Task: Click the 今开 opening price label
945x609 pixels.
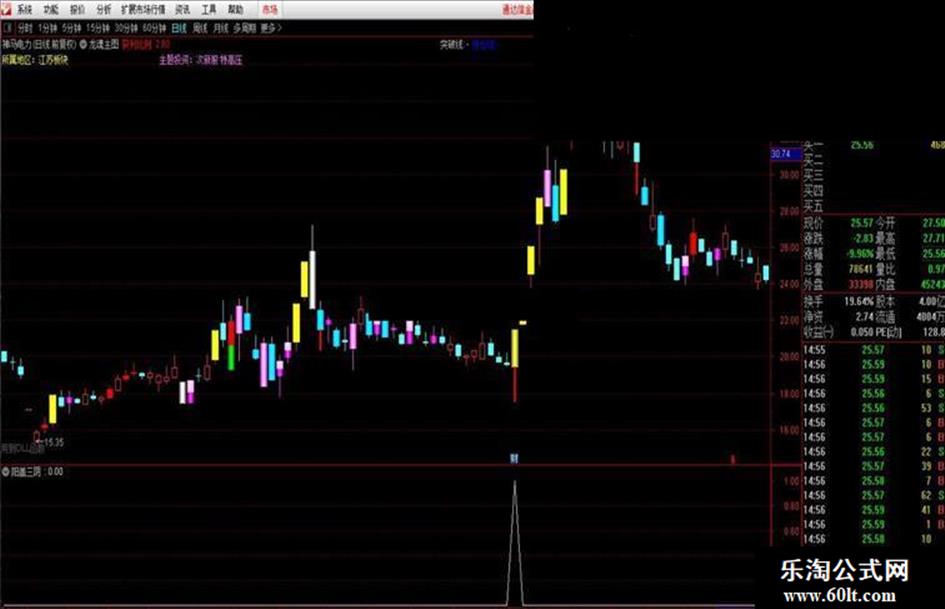Action: [x=886, y=223]
